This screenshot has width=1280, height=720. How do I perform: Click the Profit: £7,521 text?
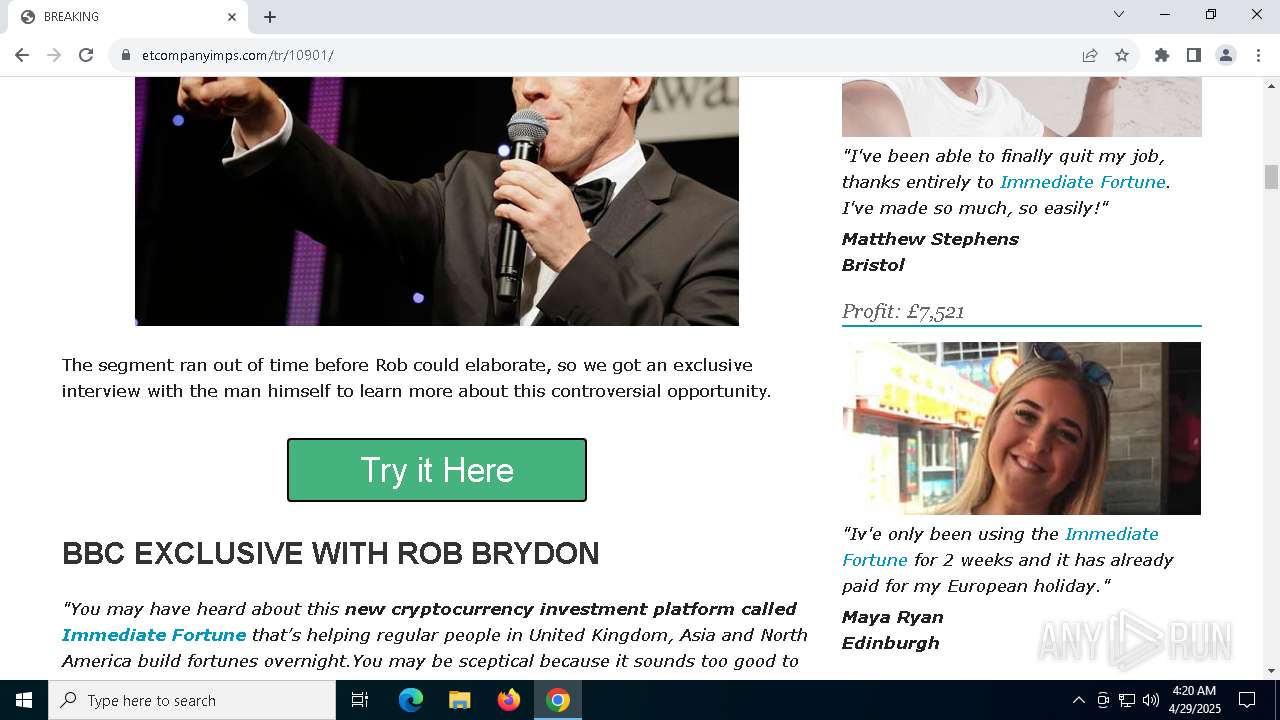[x=903, y=311]
